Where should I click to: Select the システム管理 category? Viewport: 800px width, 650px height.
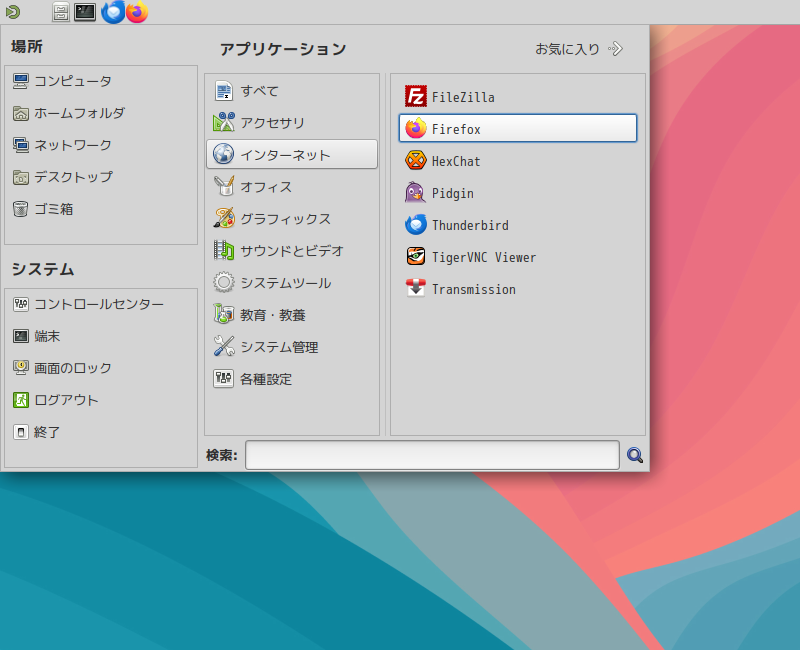pyautogui.click(x=292, y=347)
